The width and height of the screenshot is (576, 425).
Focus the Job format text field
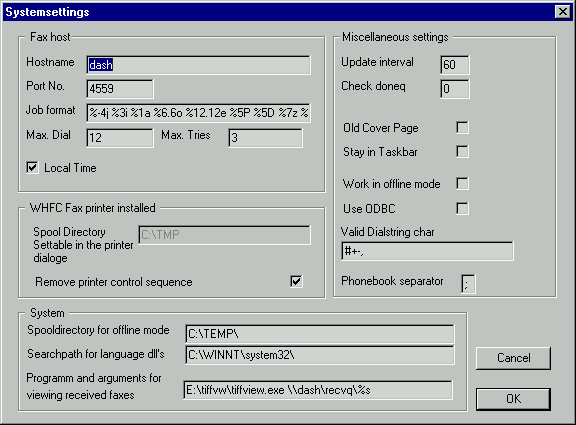198,113
